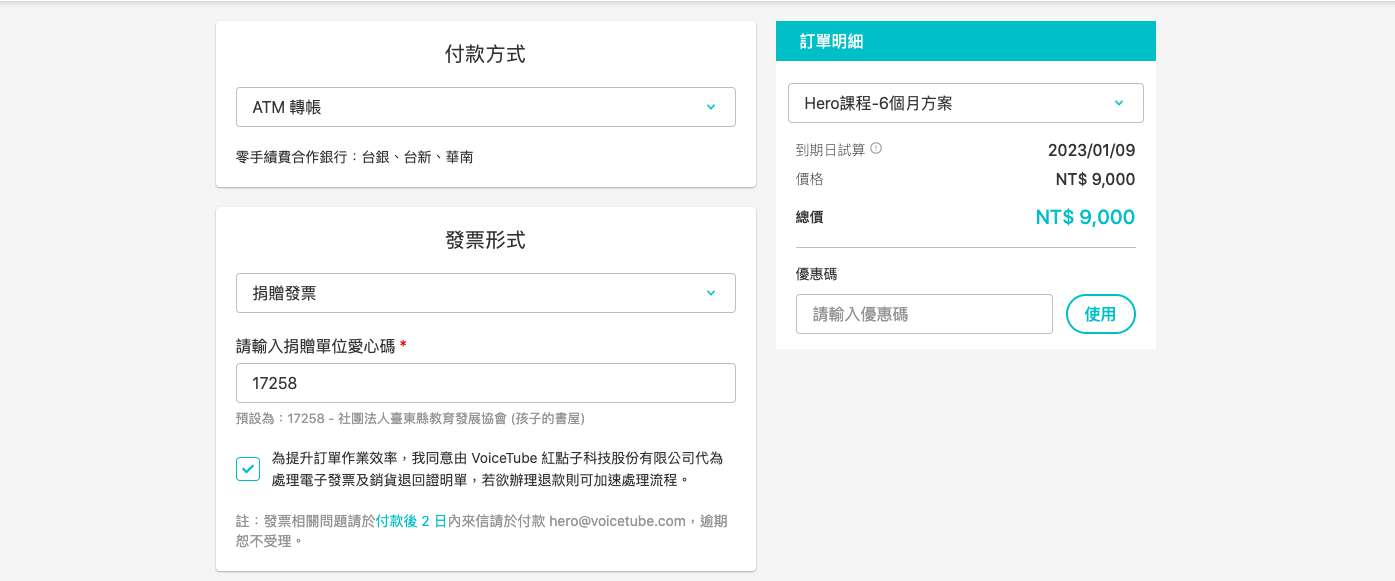Click the 付款後 2 日 link
Screen dimensions: 1395x581
(411, 521)
